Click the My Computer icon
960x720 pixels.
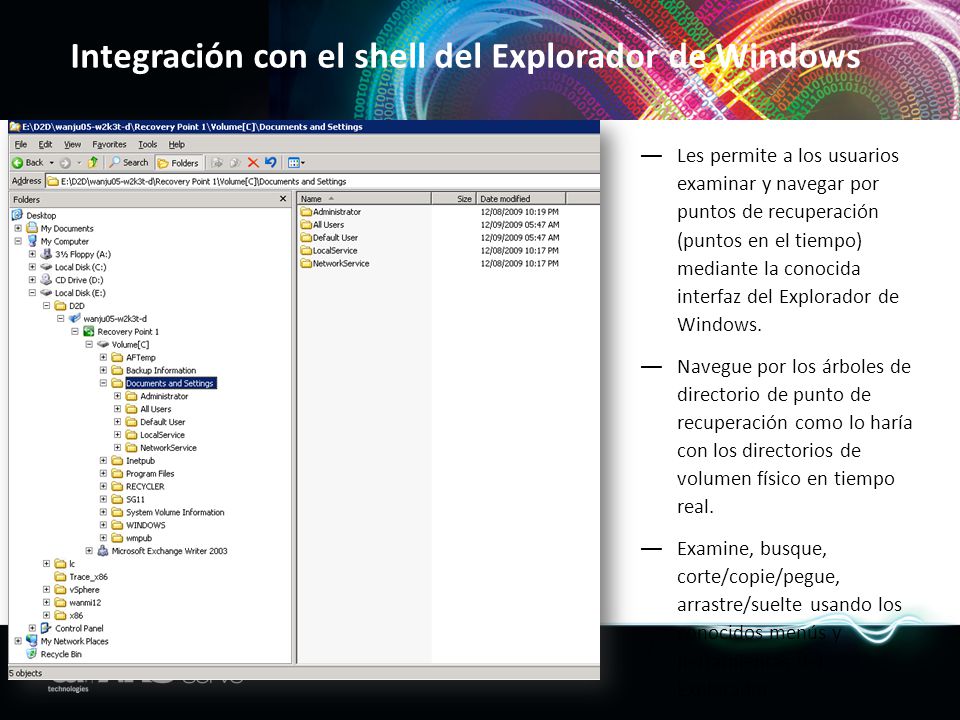point(32,241)
